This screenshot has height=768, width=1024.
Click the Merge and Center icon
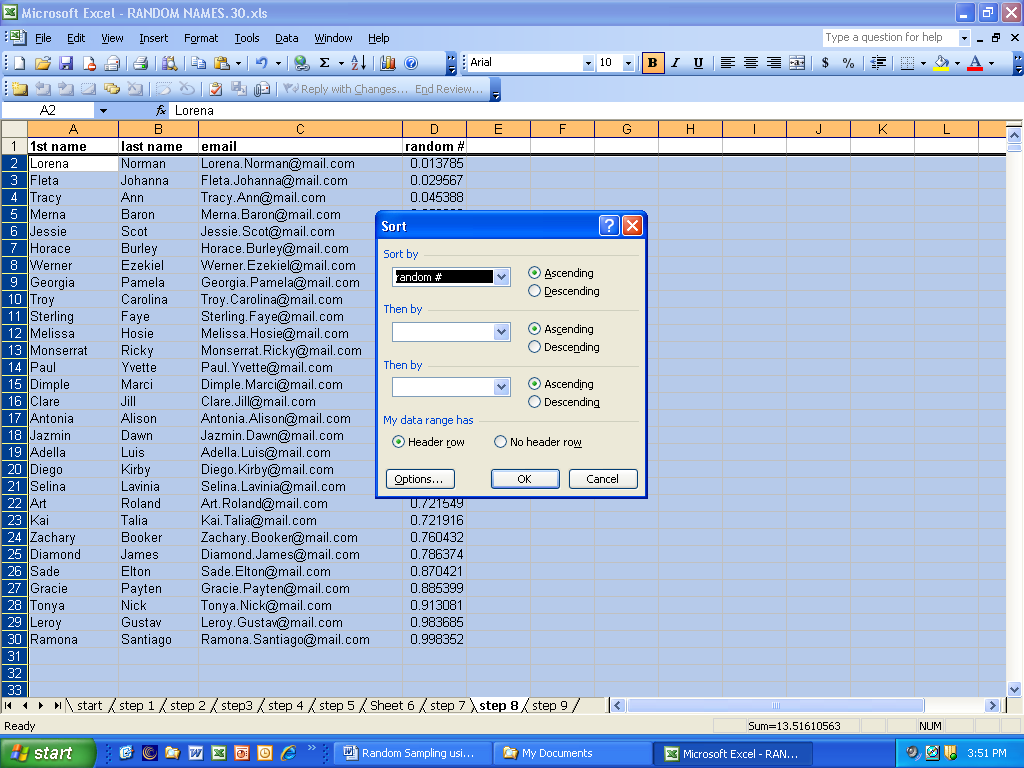(x=797, y=63)
